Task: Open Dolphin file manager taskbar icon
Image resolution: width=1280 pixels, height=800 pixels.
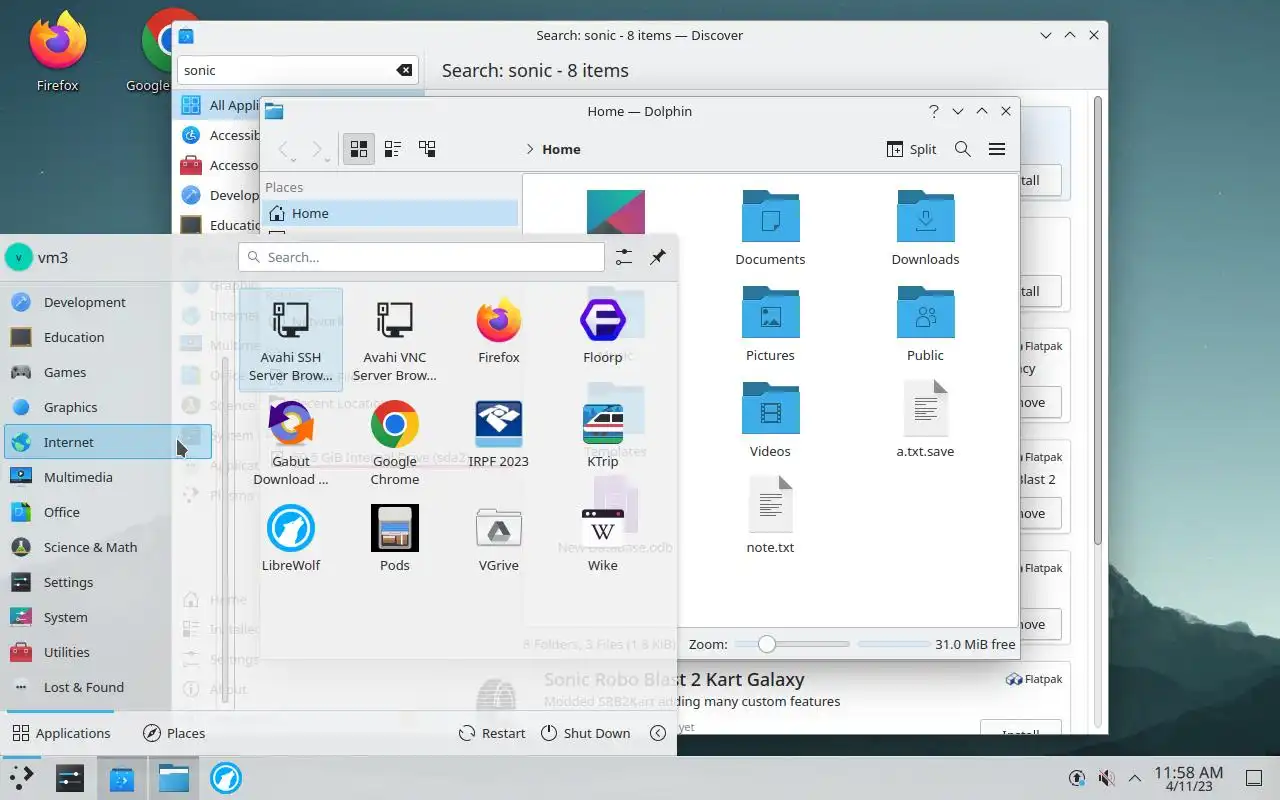Action: 174,778
